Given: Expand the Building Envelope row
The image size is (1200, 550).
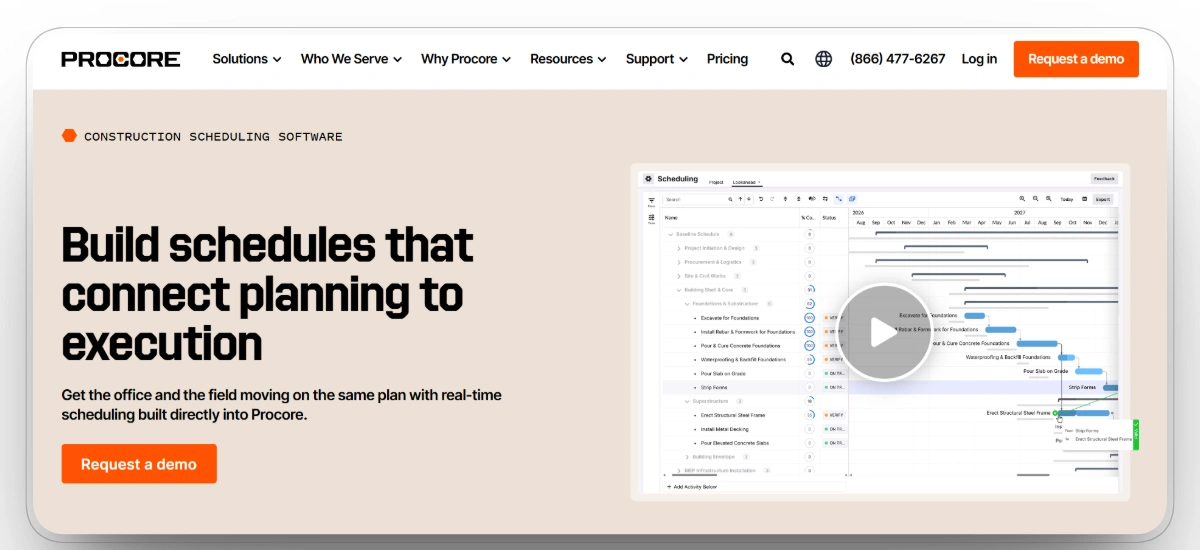Looking at the screenshot, I should [x=687, y=456].
